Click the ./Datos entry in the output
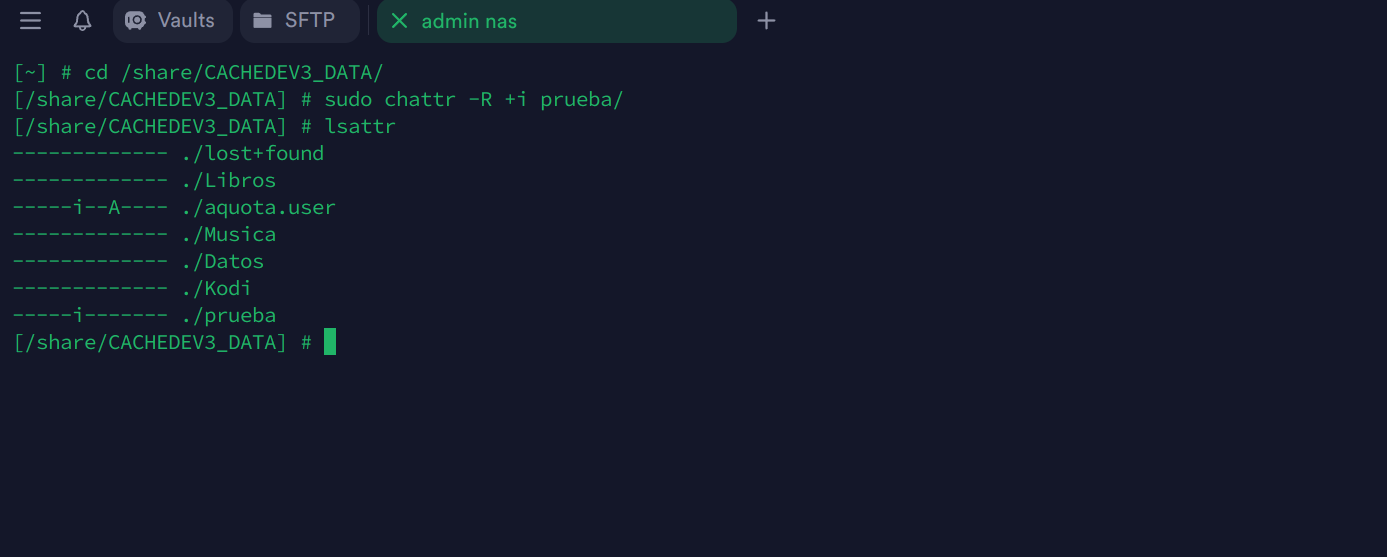Screen dimensions: 1387x557 [223, 262]
